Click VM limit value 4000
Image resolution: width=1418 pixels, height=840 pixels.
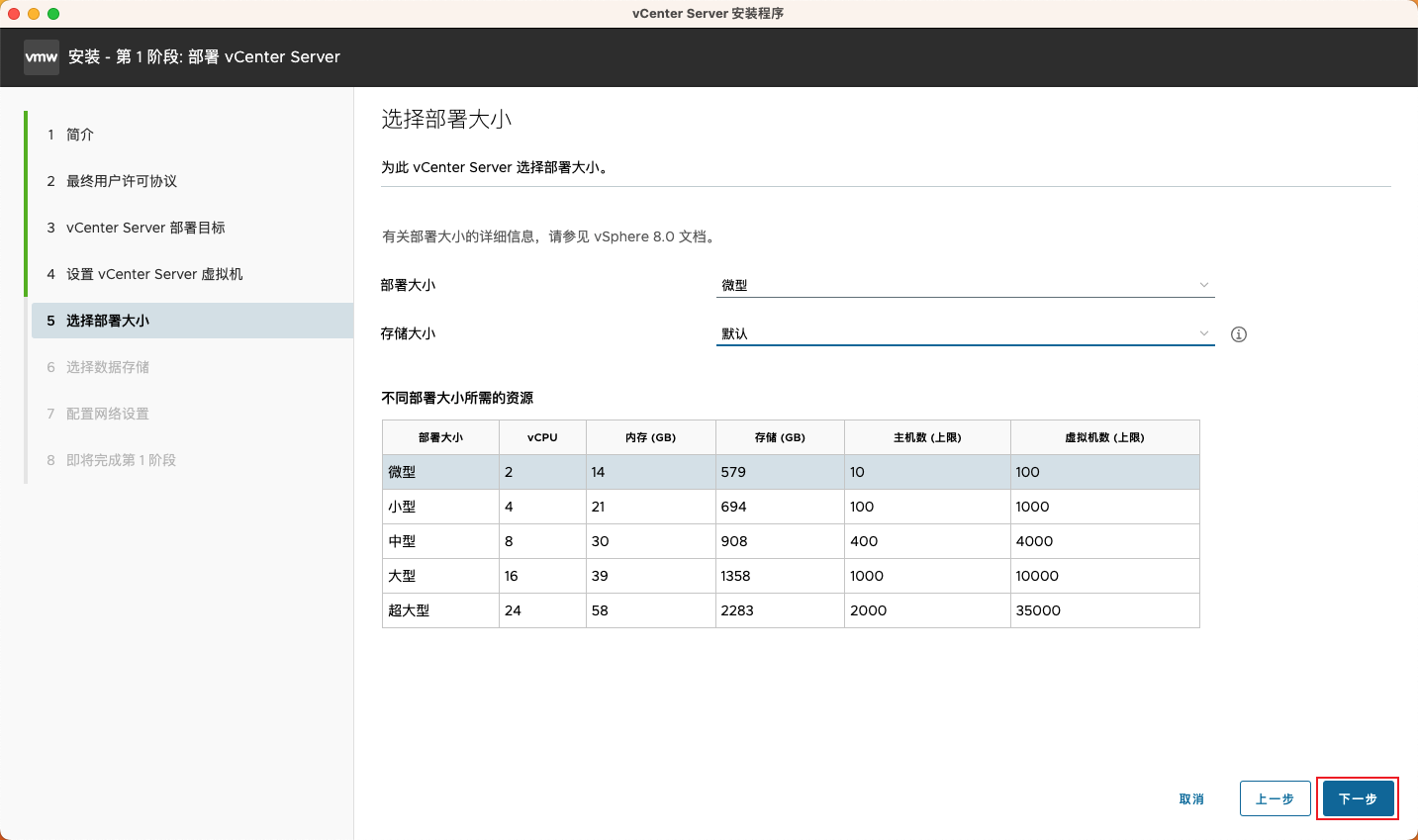click(1034, 541)
